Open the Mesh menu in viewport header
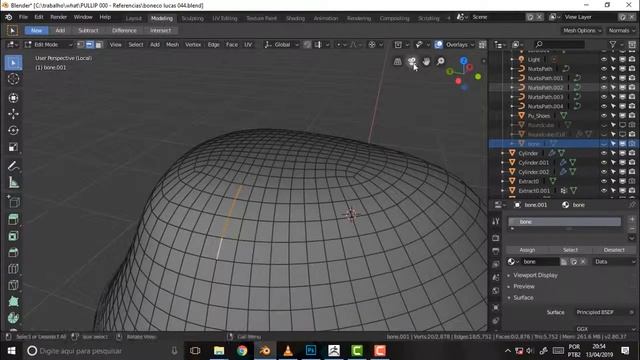The width and height of the screenshot is (640, 360). [172, 44]
